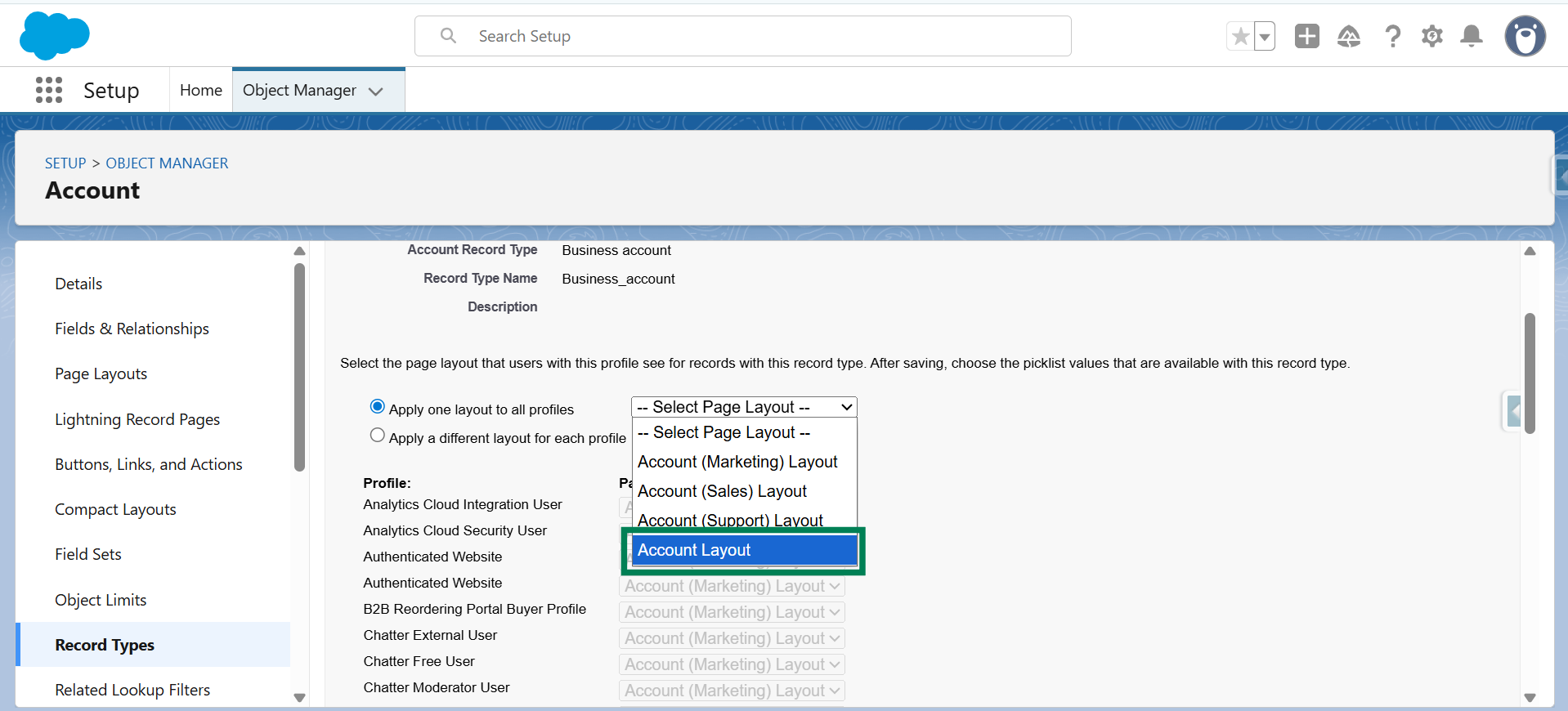Screen dimensions: 1568x711
Task: Click the sidebar scroll down arrow
Action: click(x=299, y=698)
